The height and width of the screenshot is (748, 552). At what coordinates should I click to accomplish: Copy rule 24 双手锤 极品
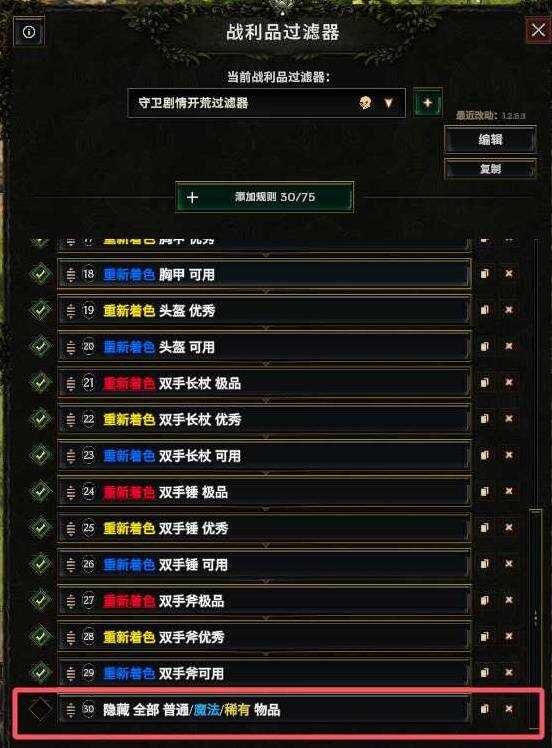click(x=484, y=491)
